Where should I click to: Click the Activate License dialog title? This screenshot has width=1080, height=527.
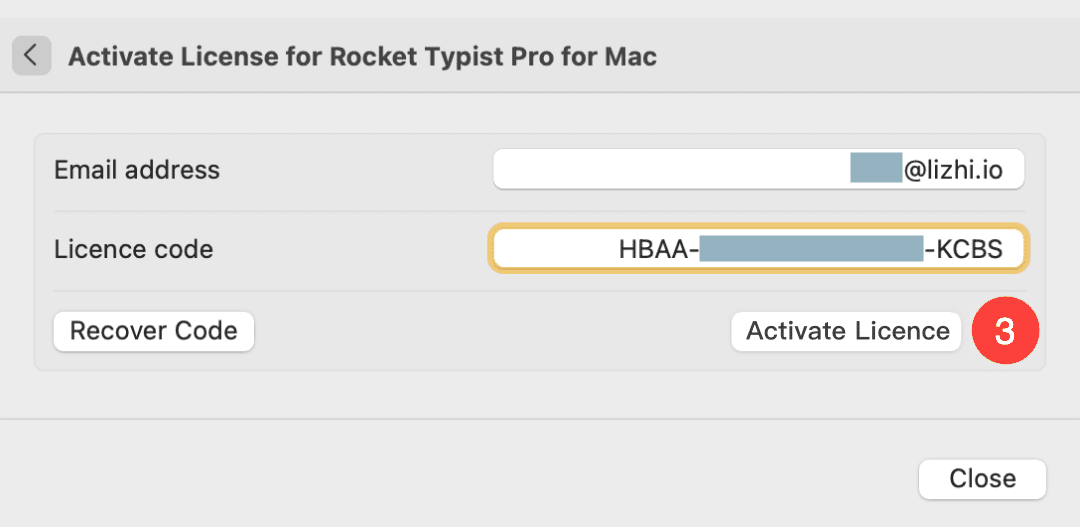coord(362,56)
